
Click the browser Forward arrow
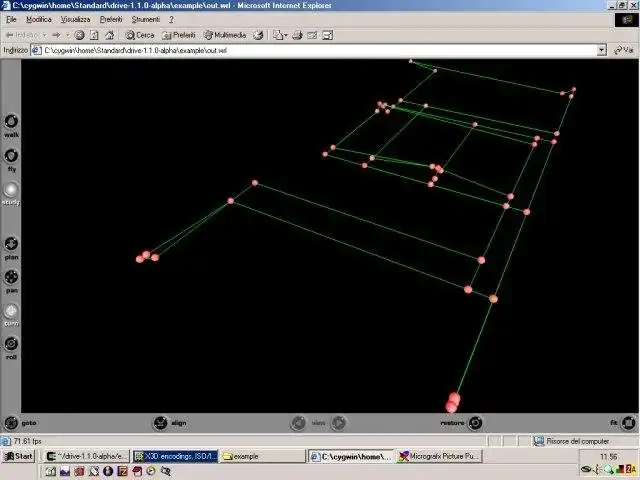(x=56, y=35)
